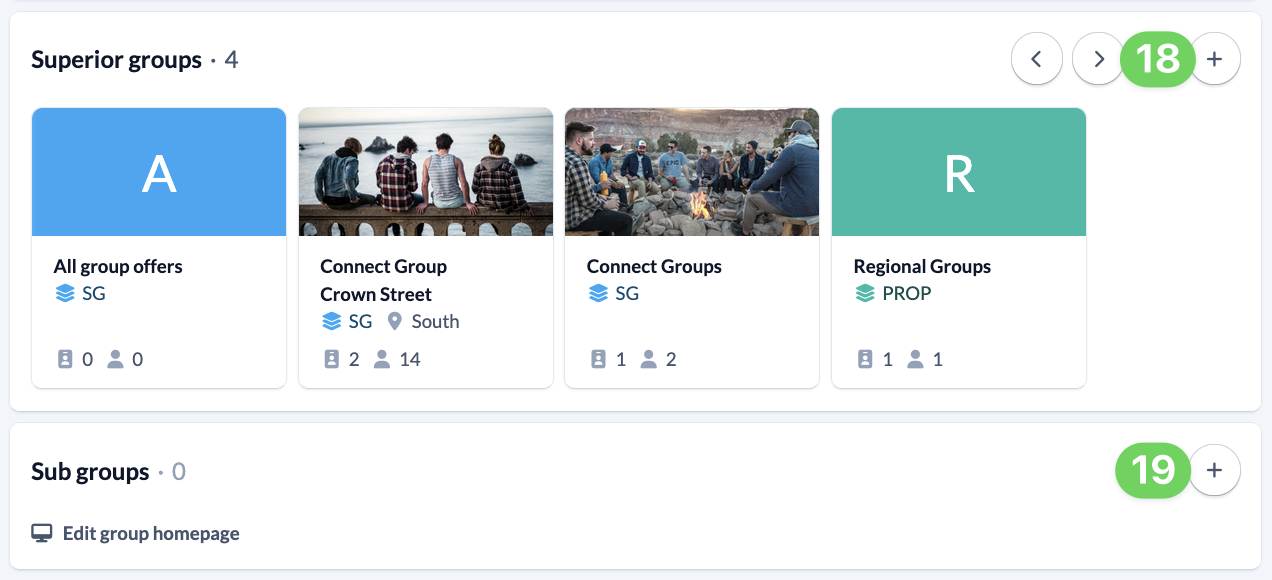The width and height of the screenshot is (1272, 580).
Task: Click the SG layers icon on All group offers
Action: pos(65,294)
